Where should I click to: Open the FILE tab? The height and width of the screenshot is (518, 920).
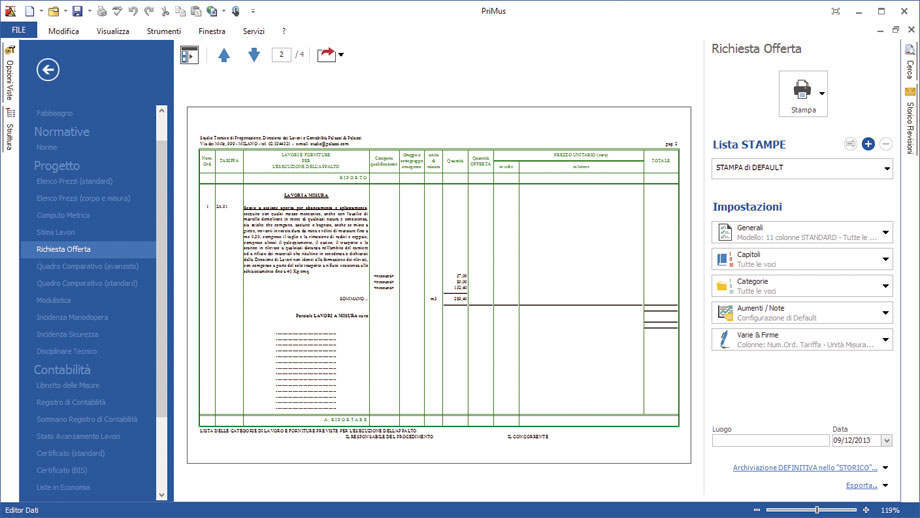point(19,30)
